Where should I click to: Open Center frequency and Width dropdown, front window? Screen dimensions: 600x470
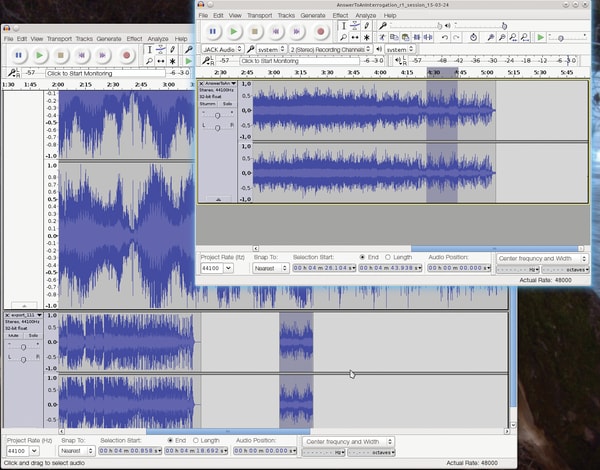click(542, 258)
